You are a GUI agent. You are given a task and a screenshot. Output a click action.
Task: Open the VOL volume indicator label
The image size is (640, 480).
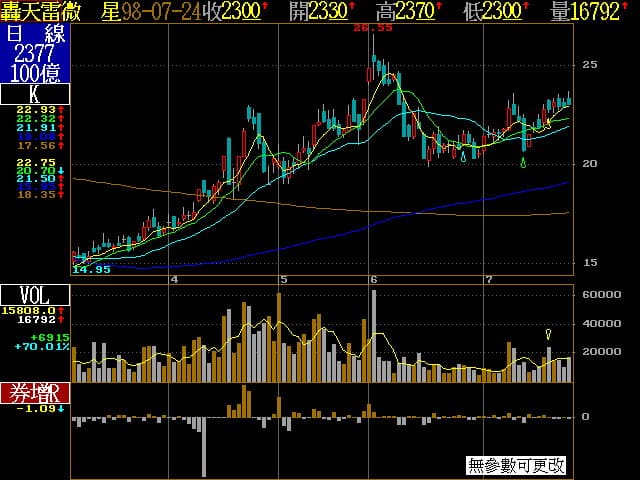[35, 294]
